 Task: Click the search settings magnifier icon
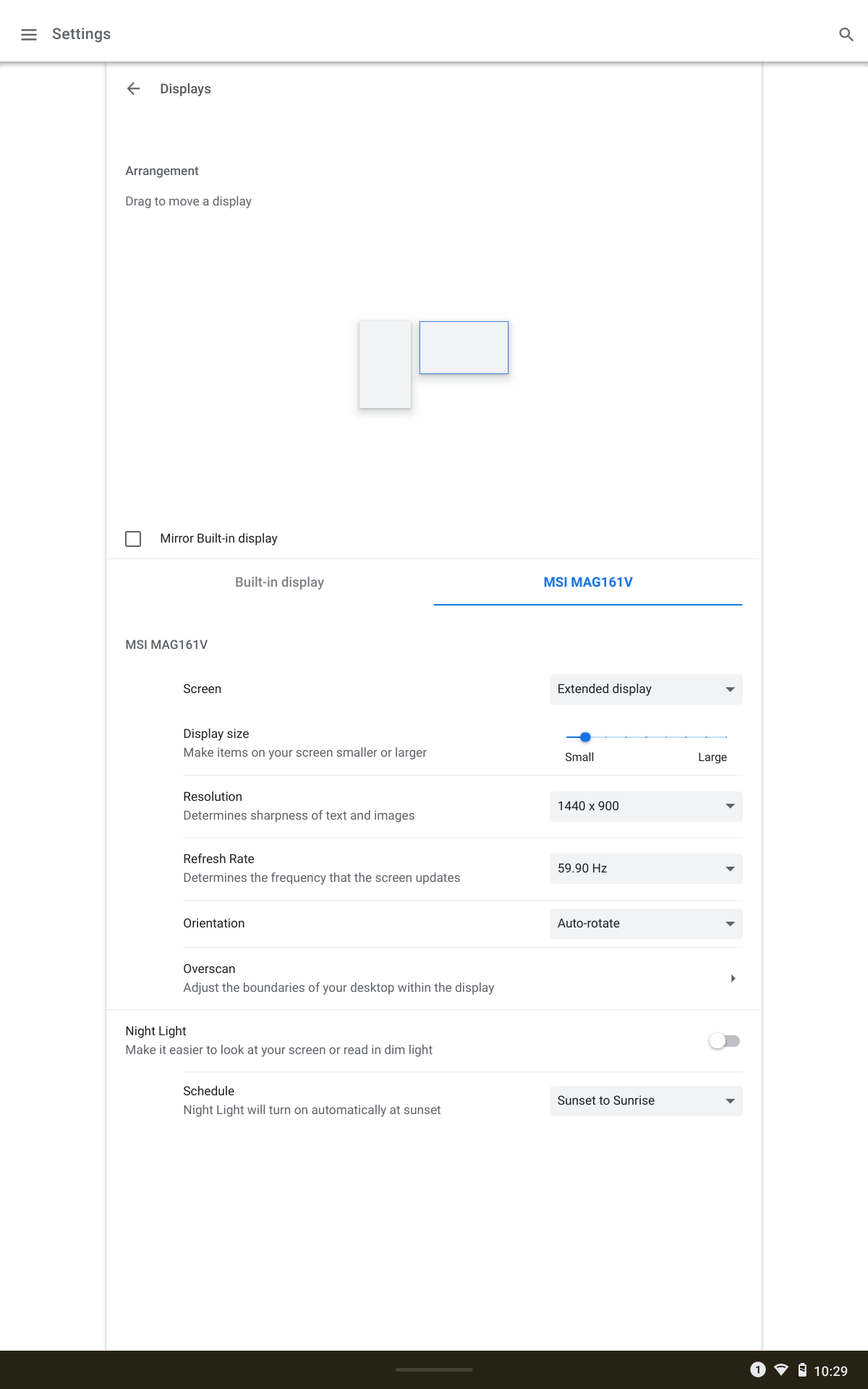pos(846,34)
